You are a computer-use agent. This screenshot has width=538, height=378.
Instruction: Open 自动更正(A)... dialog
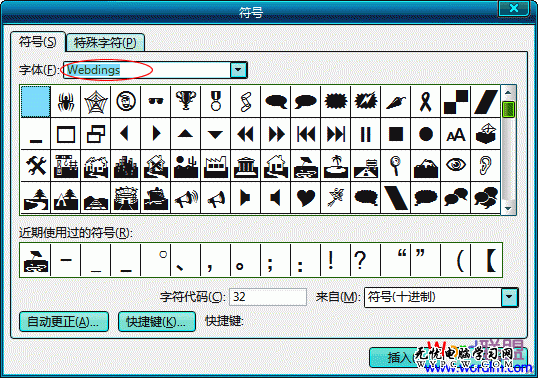pos(64,322)
